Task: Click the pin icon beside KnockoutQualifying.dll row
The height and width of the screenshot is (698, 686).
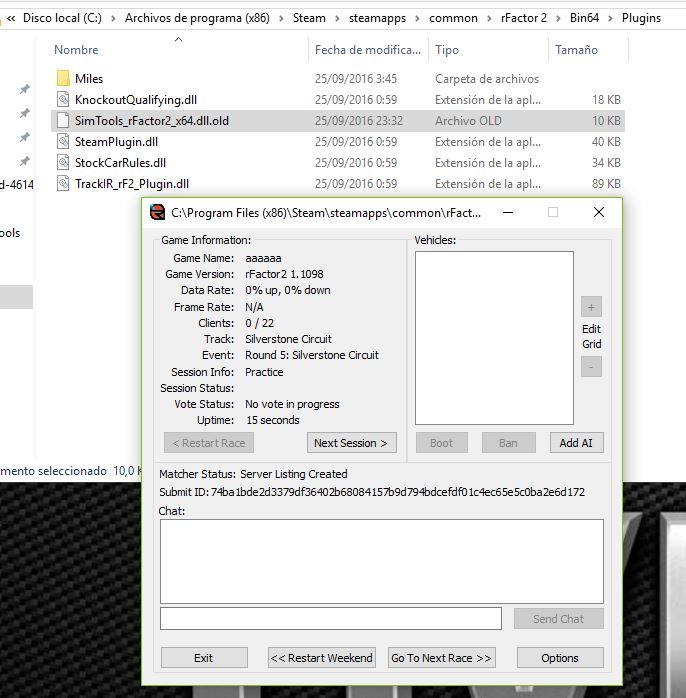Action: [24, 113]
